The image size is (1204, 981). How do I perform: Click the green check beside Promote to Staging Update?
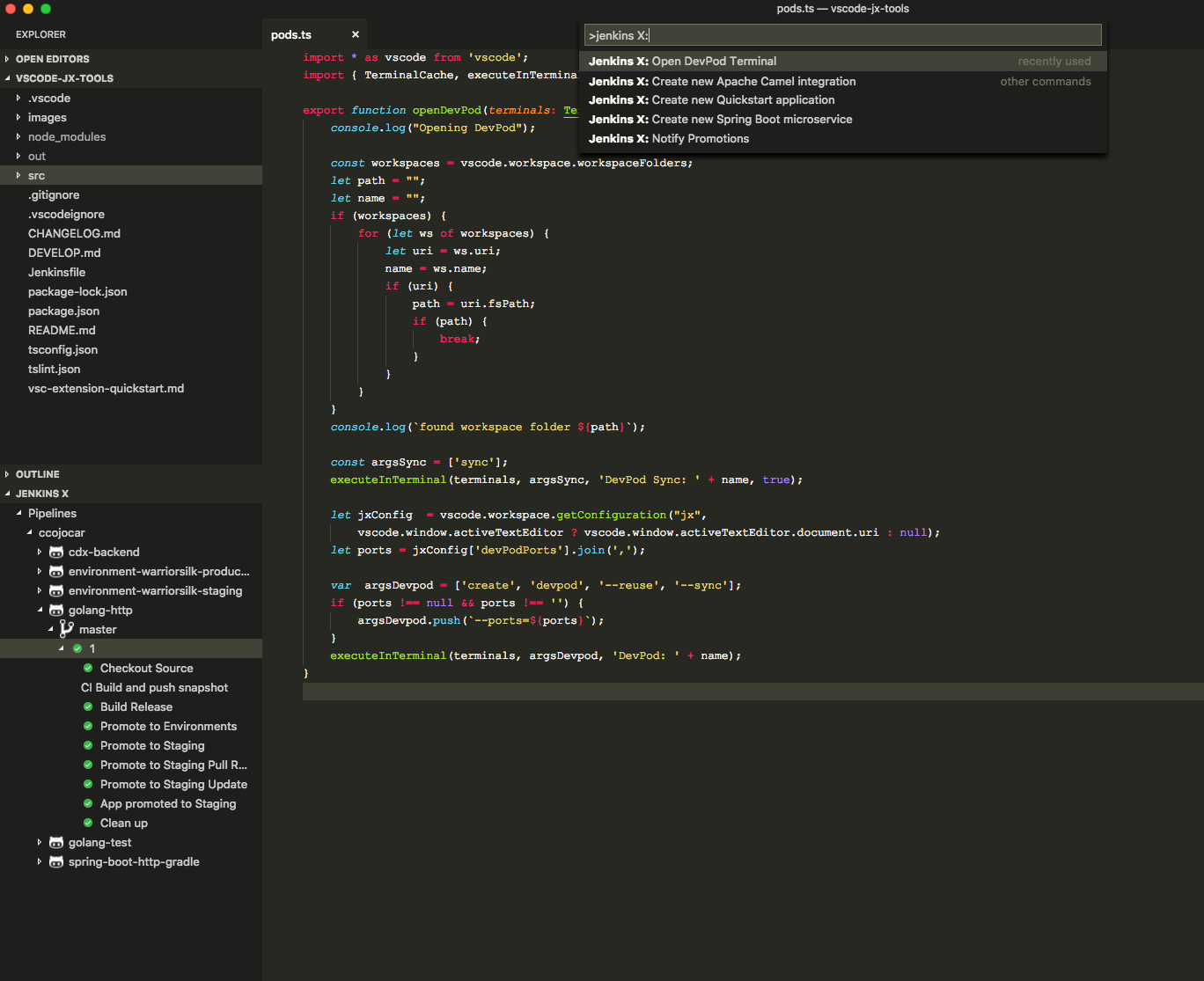click(88, 784)
